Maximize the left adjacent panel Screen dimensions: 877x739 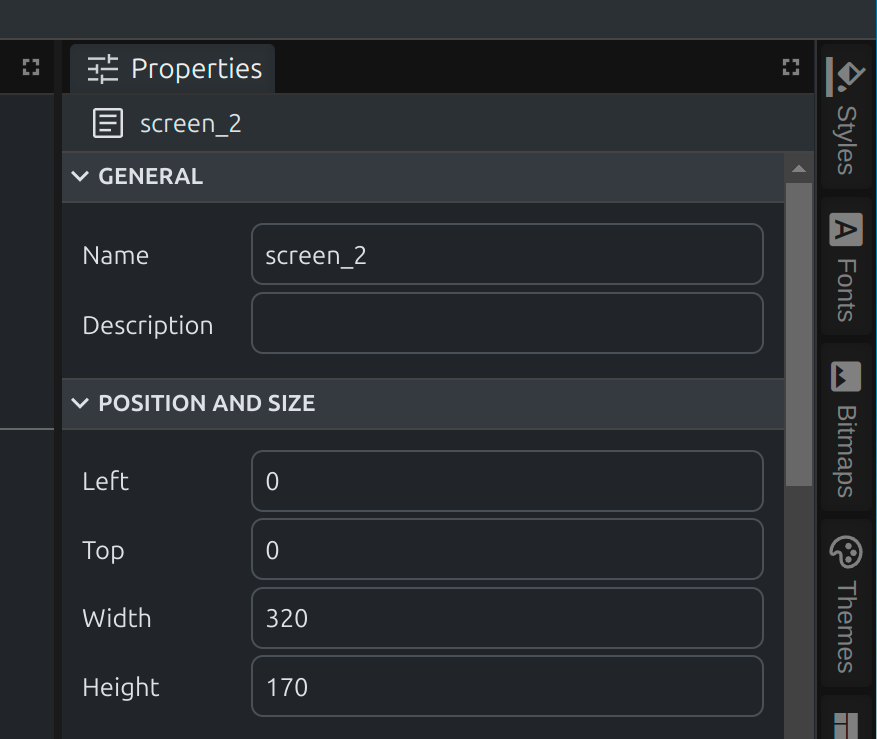click(31, 68)
